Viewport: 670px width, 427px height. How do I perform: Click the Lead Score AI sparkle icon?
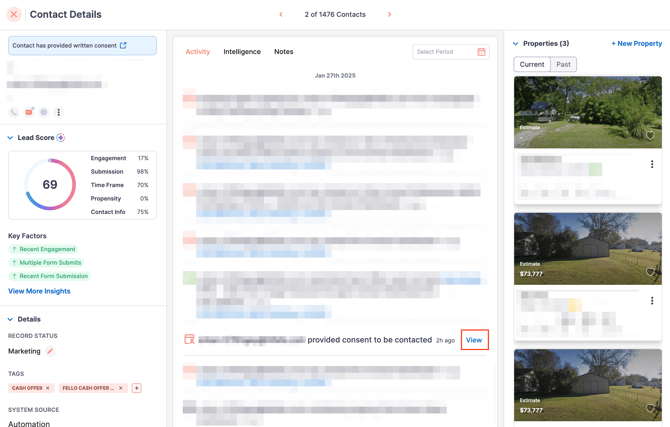(x=61, y=138)
